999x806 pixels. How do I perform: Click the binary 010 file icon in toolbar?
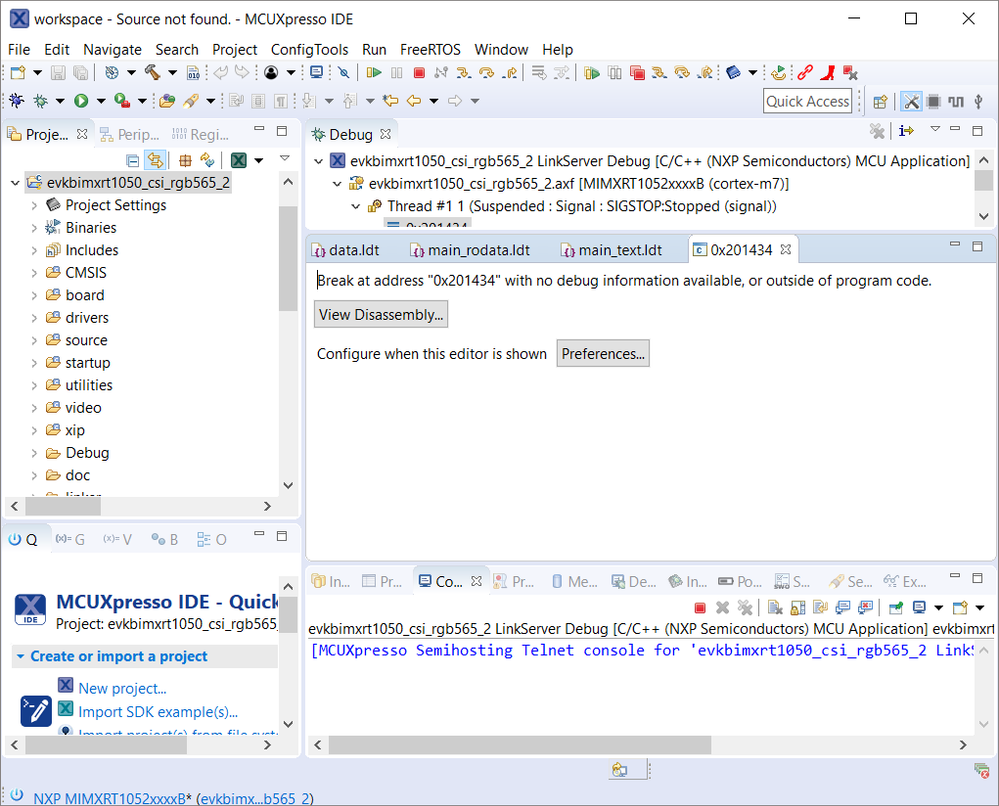pyautogui.click(x=193, y=73)
